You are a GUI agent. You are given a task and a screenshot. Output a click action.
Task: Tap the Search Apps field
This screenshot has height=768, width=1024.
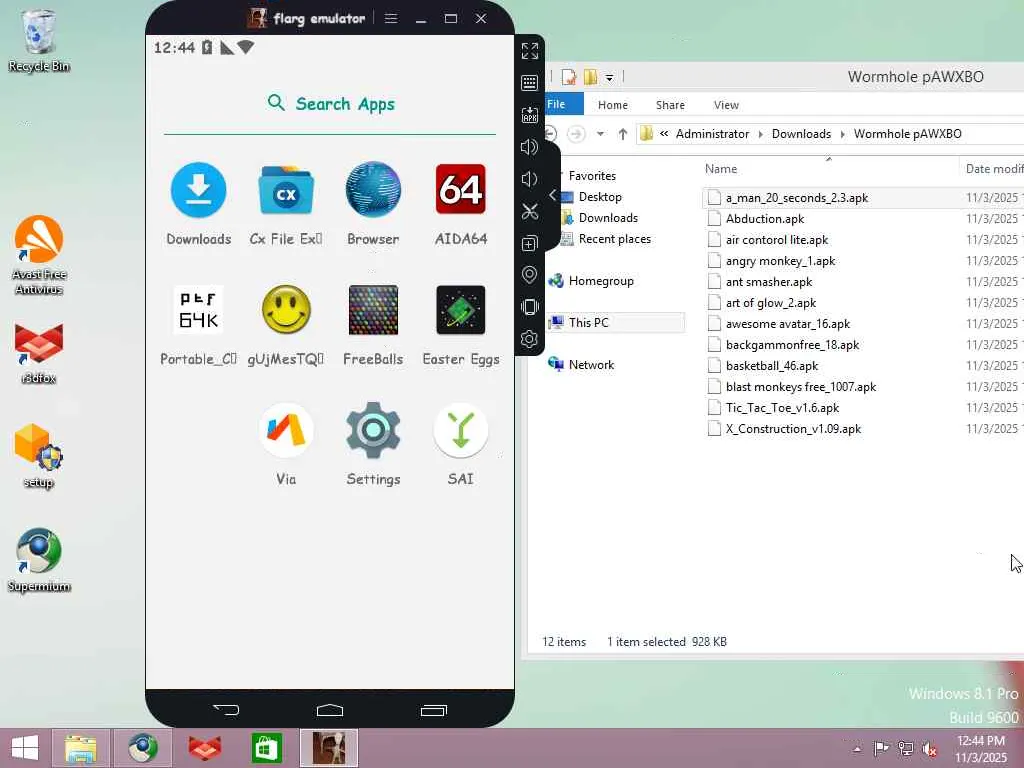[x=330, y=104]
